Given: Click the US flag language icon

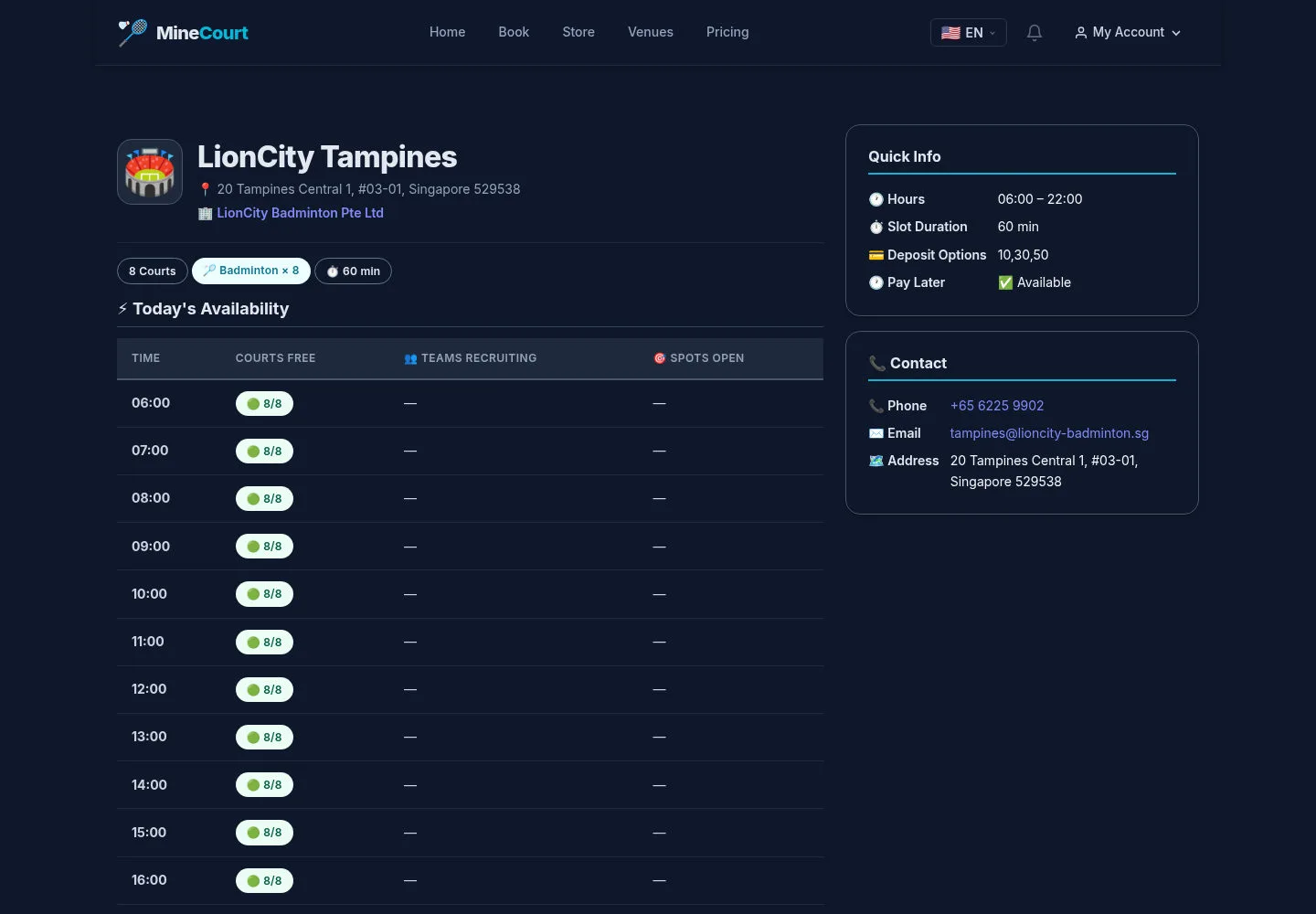Looking at the screenshot, I should [x=950, y=33].
